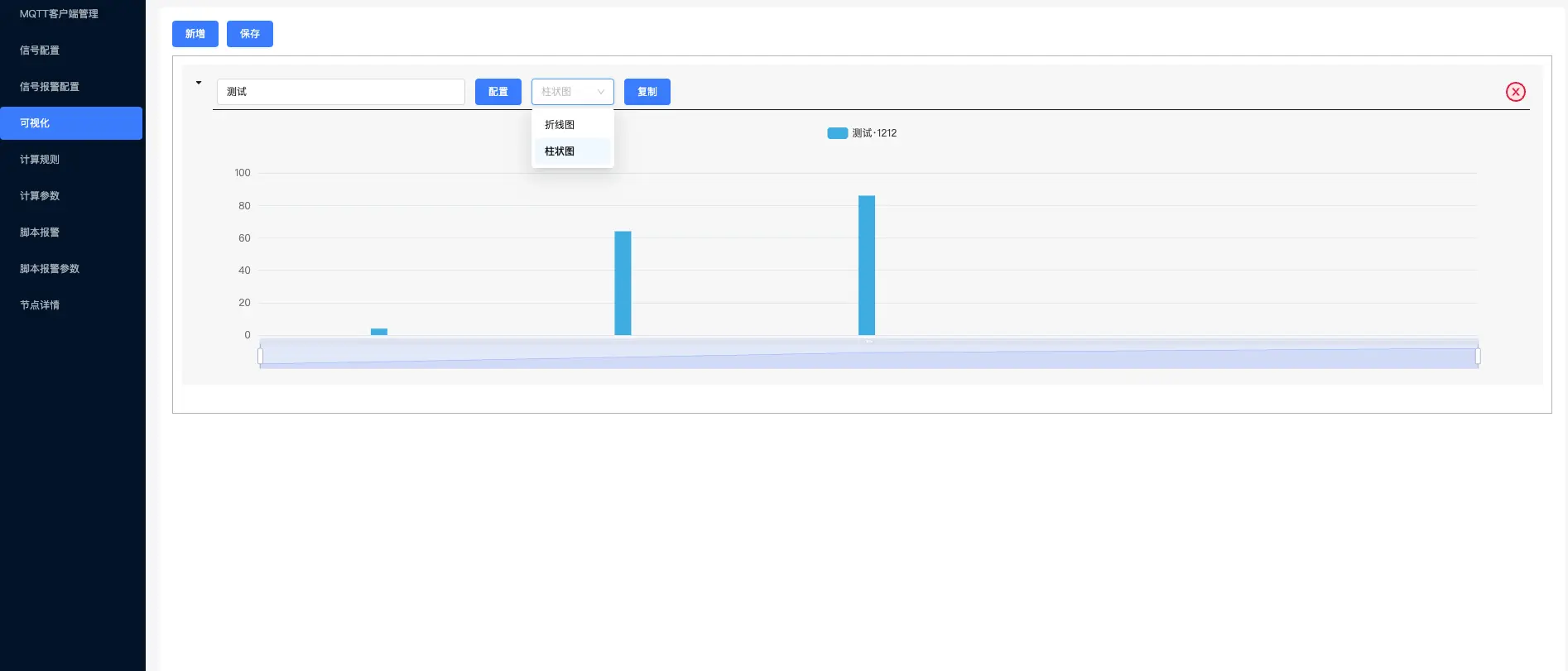
Task: Click the y-axis label 60
Action: (x=244, y=238)
